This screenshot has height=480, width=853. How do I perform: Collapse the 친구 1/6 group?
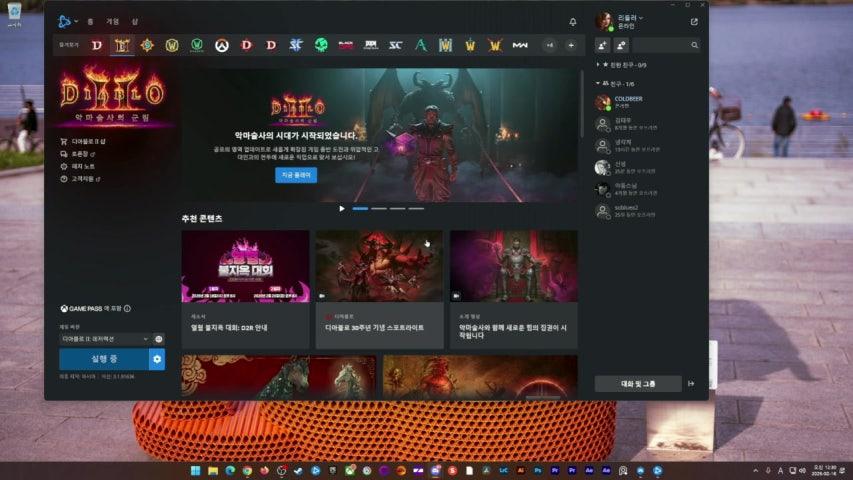(x=615, y=84)
